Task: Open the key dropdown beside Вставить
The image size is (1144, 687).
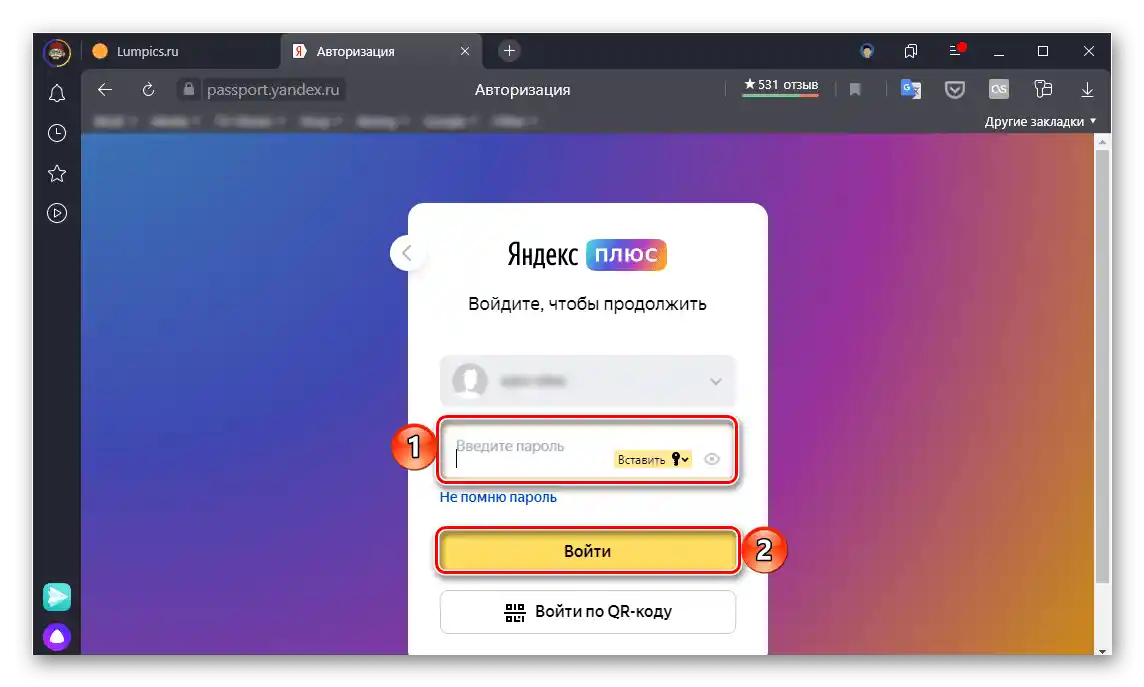Action: click(x=680, y=459)
